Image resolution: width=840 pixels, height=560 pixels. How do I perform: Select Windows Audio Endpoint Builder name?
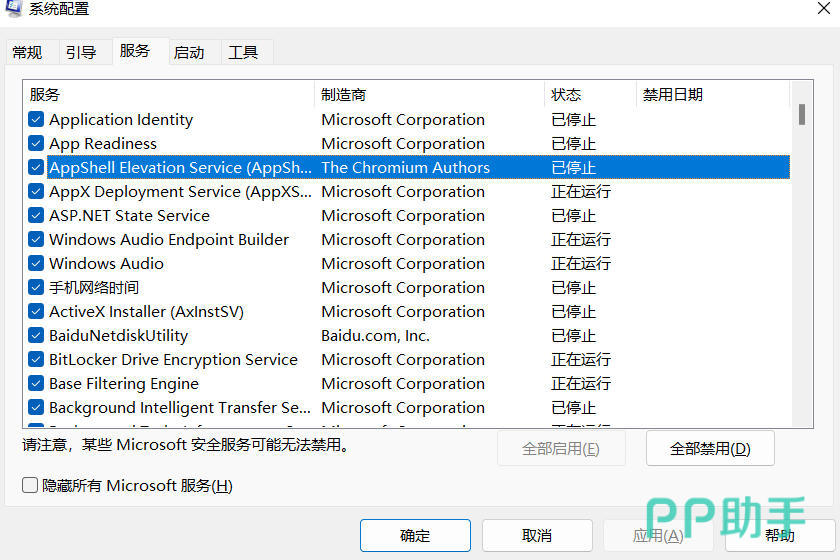169,240
